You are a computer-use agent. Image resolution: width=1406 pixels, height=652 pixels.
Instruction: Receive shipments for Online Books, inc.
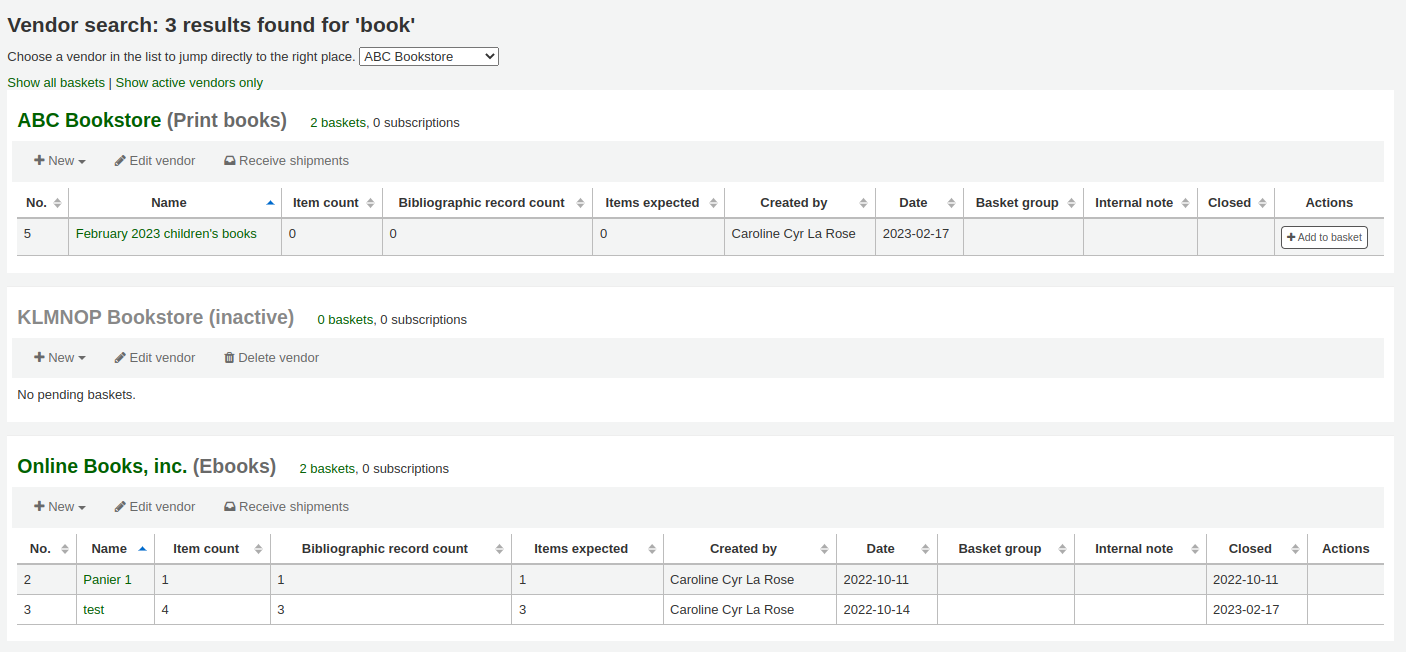pyautogui.click(x=286, y=507)
